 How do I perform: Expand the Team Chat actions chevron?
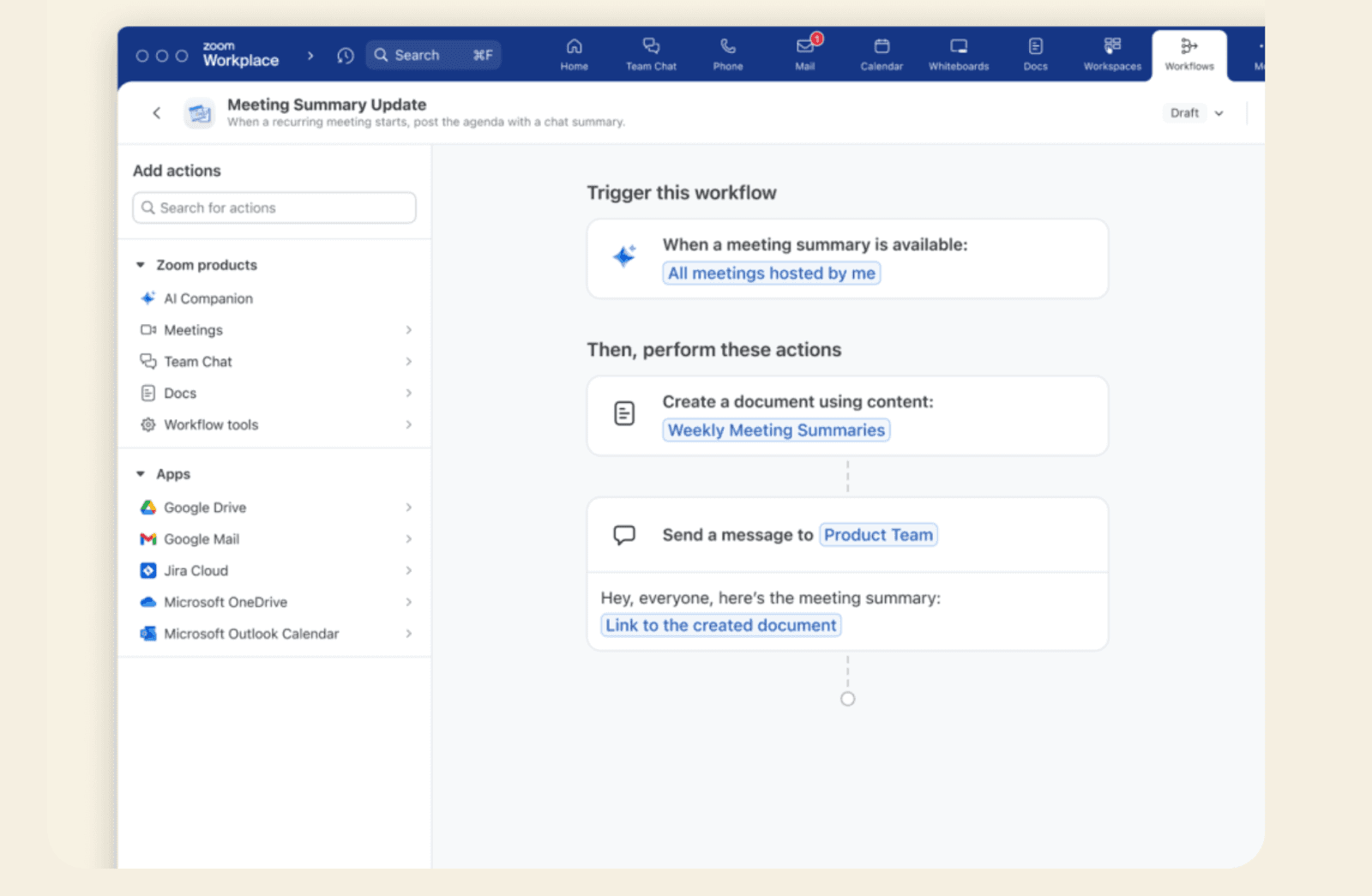408,362
